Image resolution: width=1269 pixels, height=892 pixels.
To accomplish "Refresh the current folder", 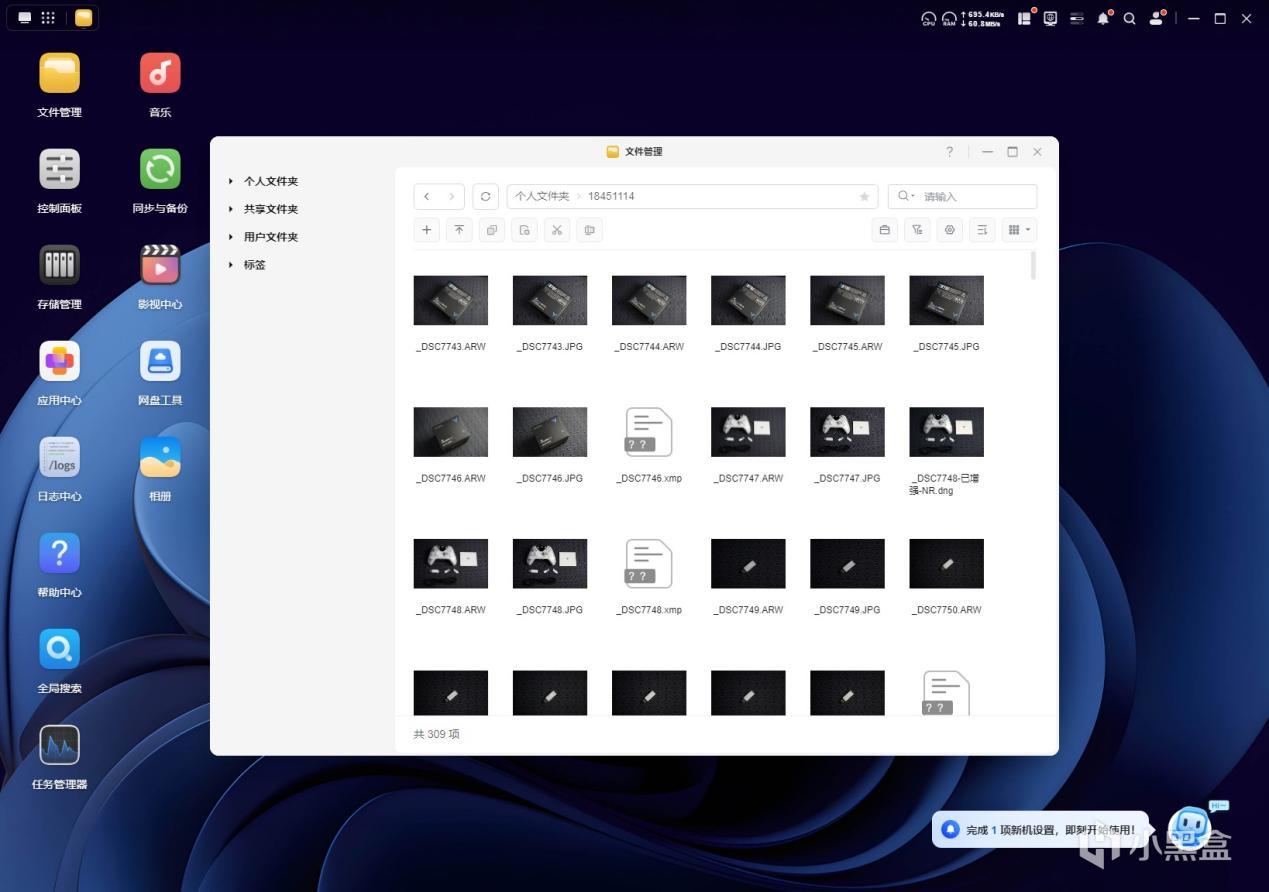I will click(486, 196).
